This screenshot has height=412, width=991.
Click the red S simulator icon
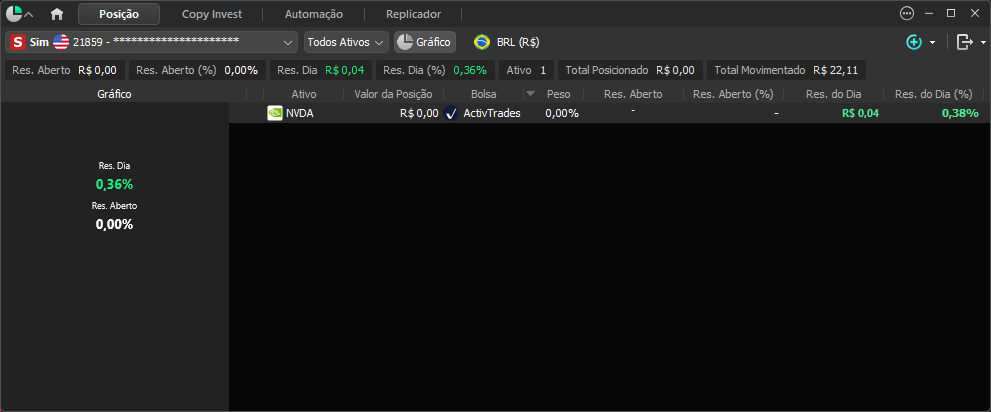pos(17,42)
